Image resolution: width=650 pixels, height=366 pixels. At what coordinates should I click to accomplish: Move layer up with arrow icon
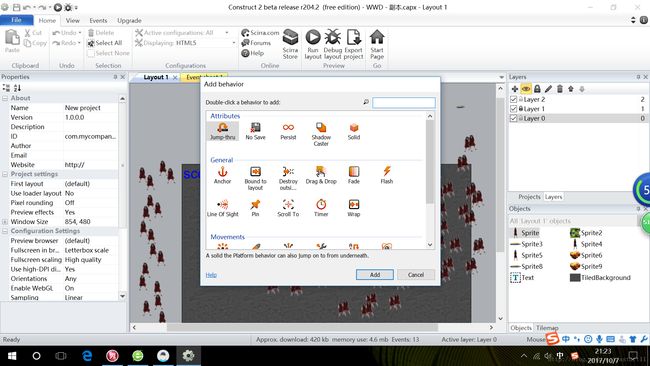coord(571,89)
